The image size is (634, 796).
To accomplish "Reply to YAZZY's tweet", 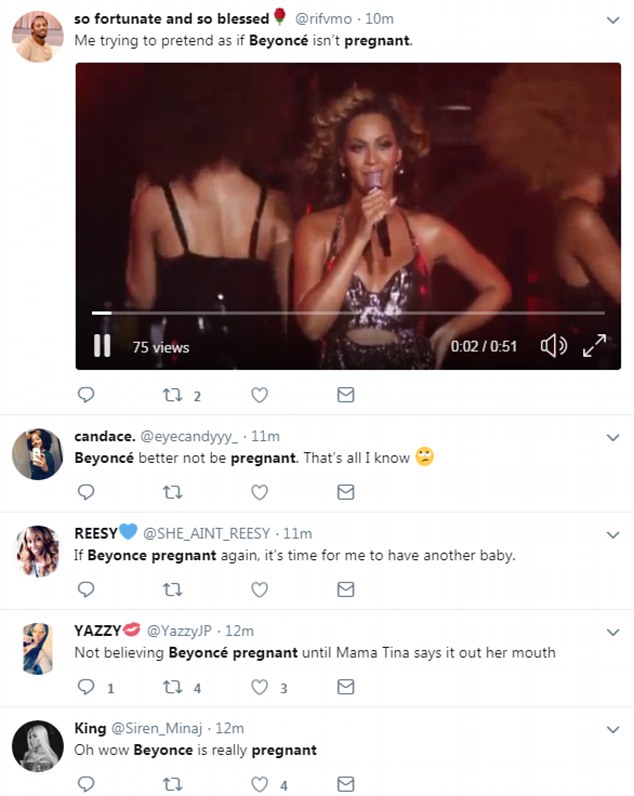I will coord(86,687).
